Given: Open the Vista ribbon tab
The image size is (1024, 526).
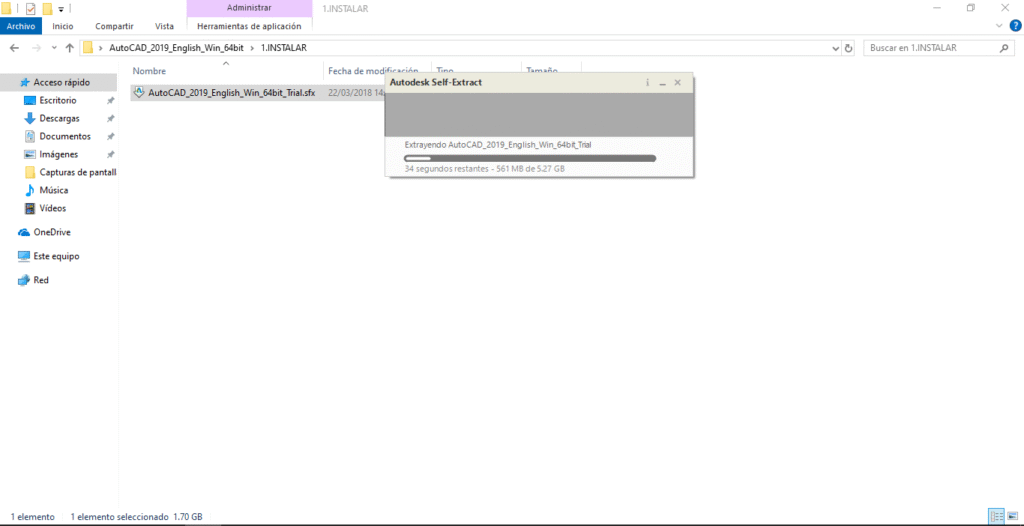Looking at the screenshot, I should (x=164, y=26).
